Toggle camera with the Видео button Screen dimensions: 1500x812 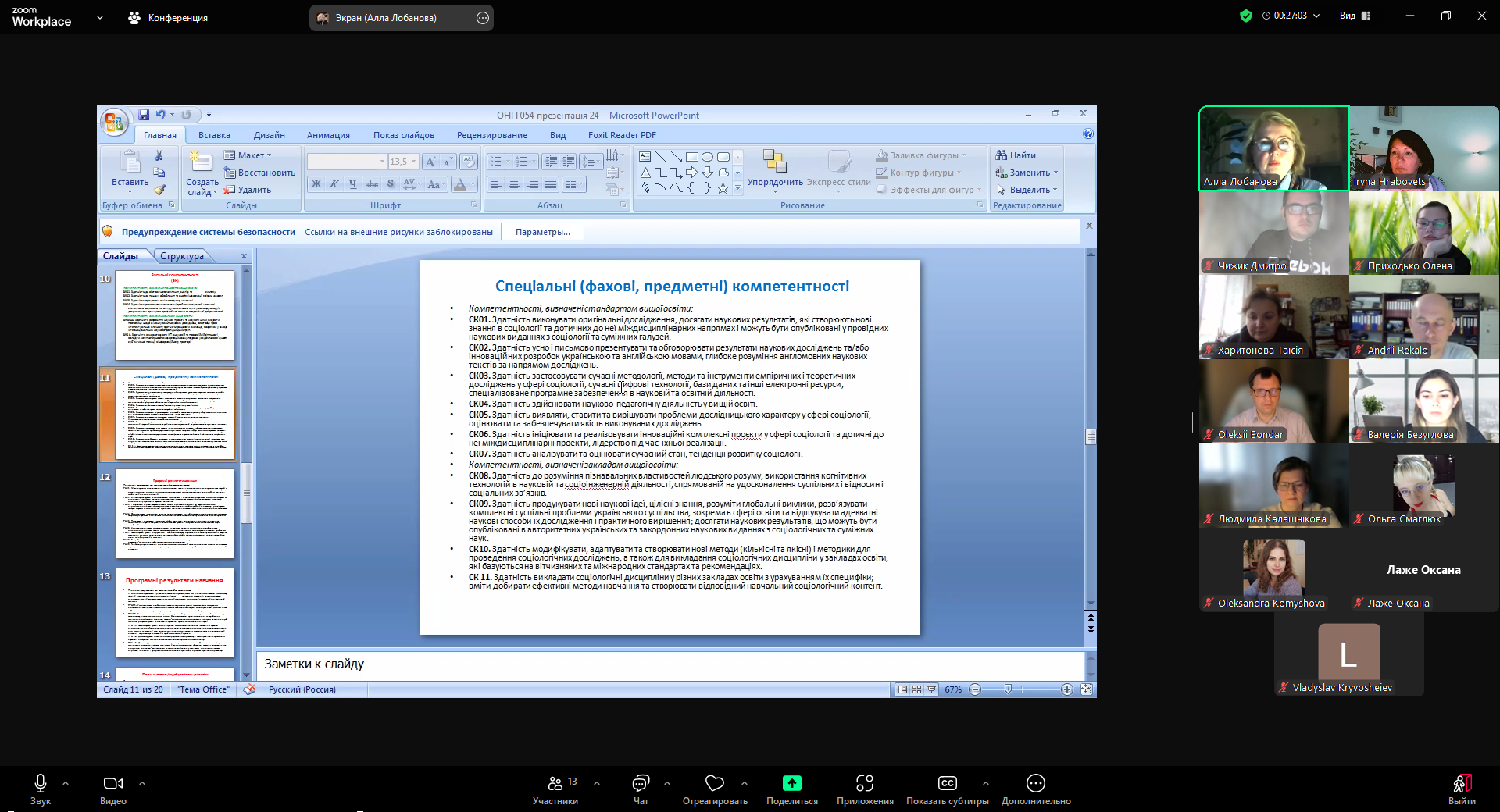[113, 789]
